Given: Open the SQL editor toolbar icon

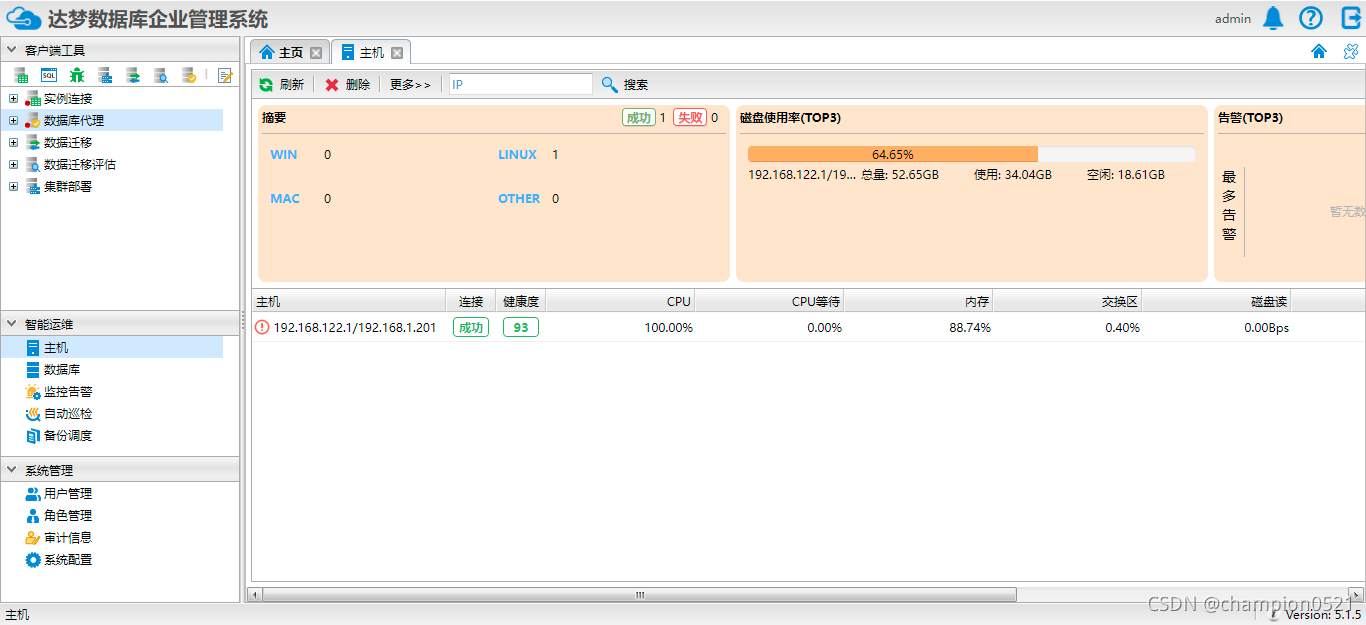Looking at the screenshot, I should [49, 75].
